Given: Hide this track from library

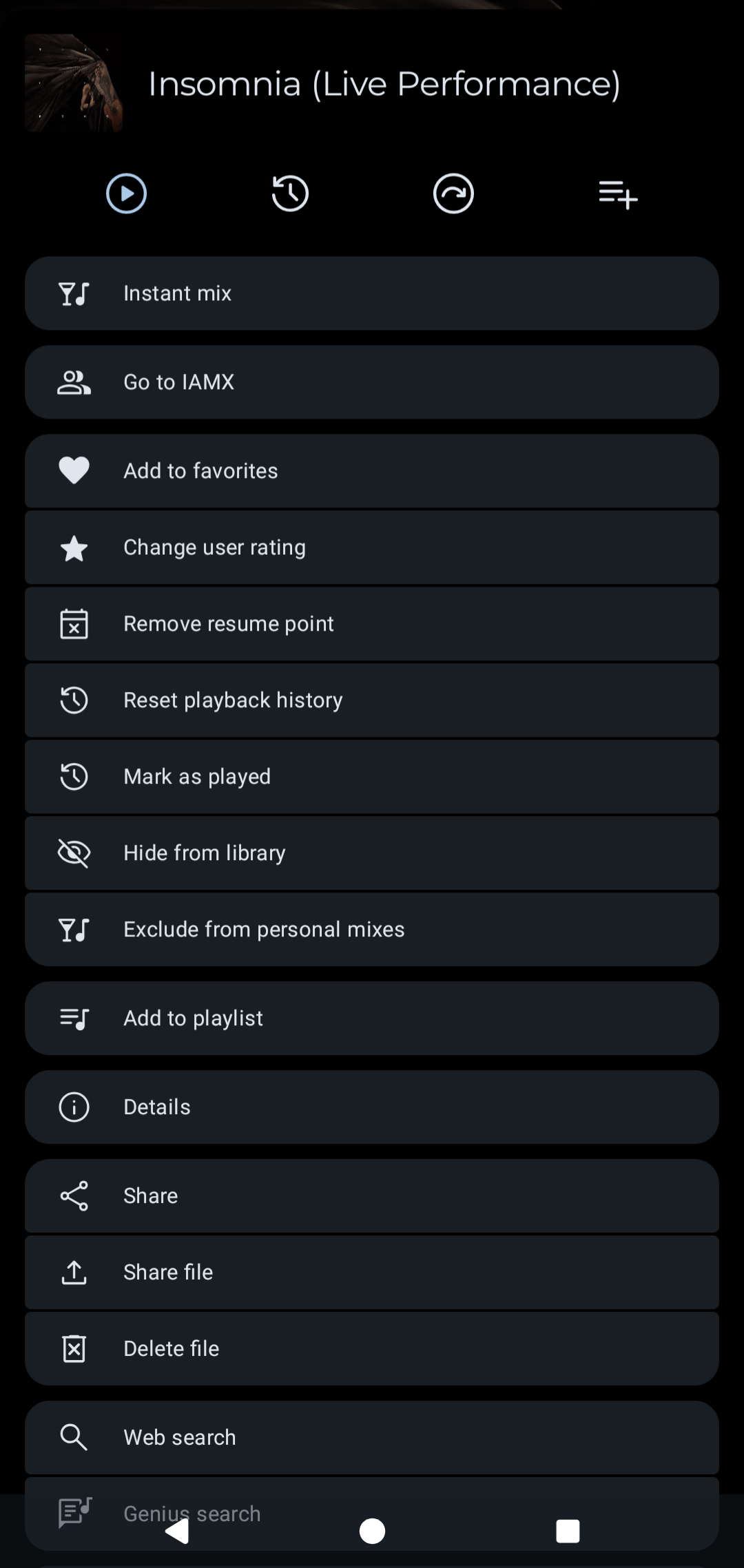Looking at the screenshot, I should click(x=372, y=853).
